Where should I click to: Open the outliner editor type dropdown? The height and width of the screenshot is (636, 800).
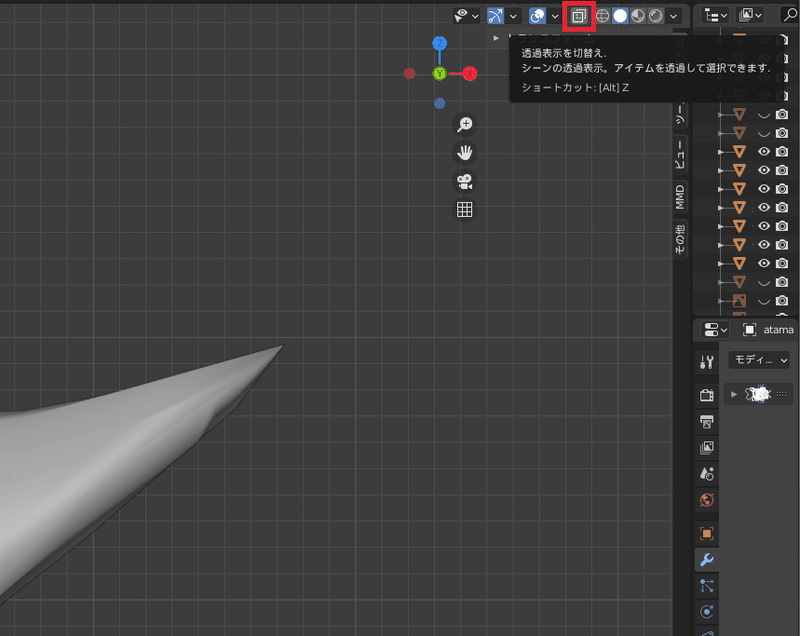(x=715, y=16)
